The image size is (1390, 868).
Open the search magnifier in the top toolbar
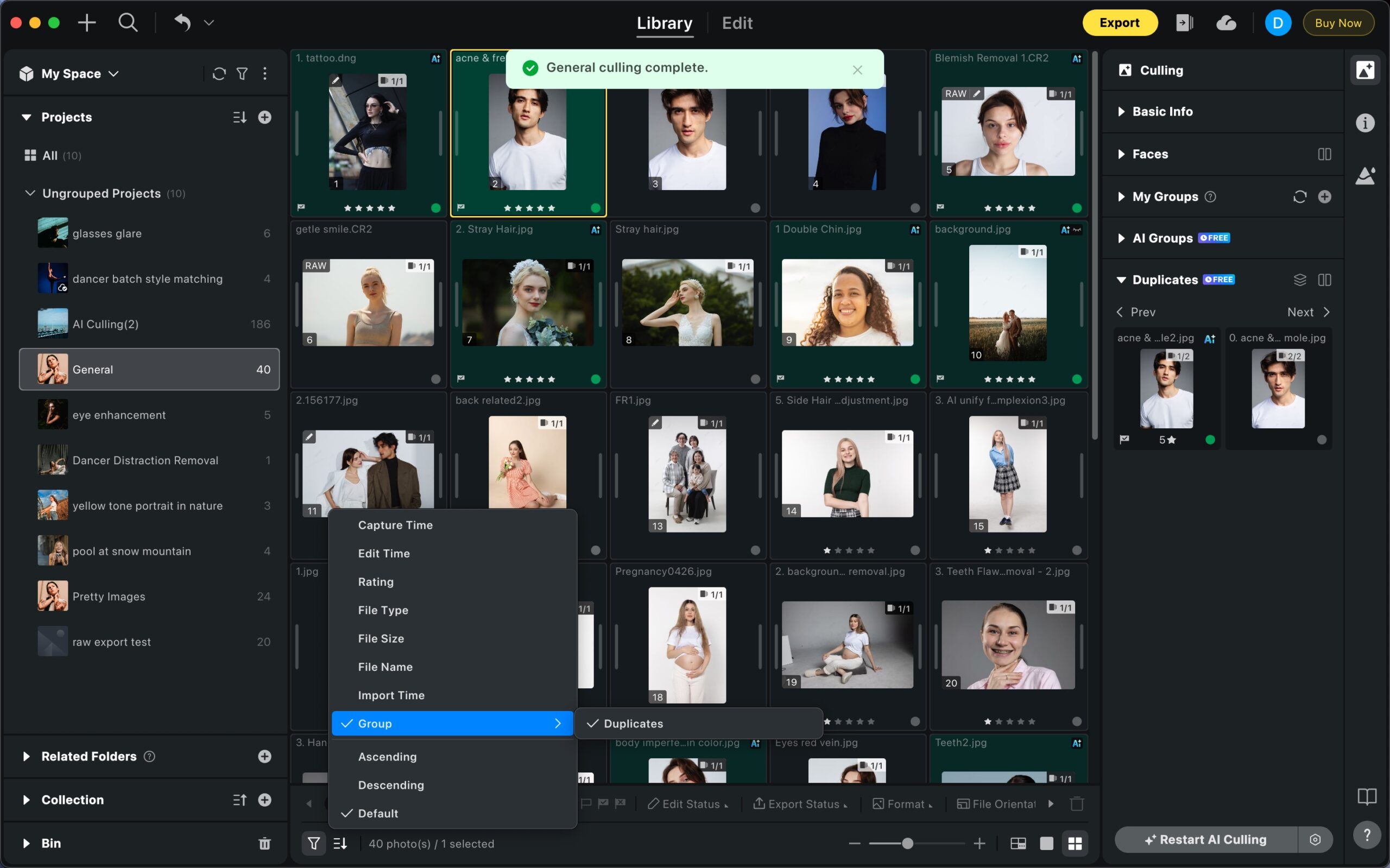pyautogui.click(x=128, y=23)
